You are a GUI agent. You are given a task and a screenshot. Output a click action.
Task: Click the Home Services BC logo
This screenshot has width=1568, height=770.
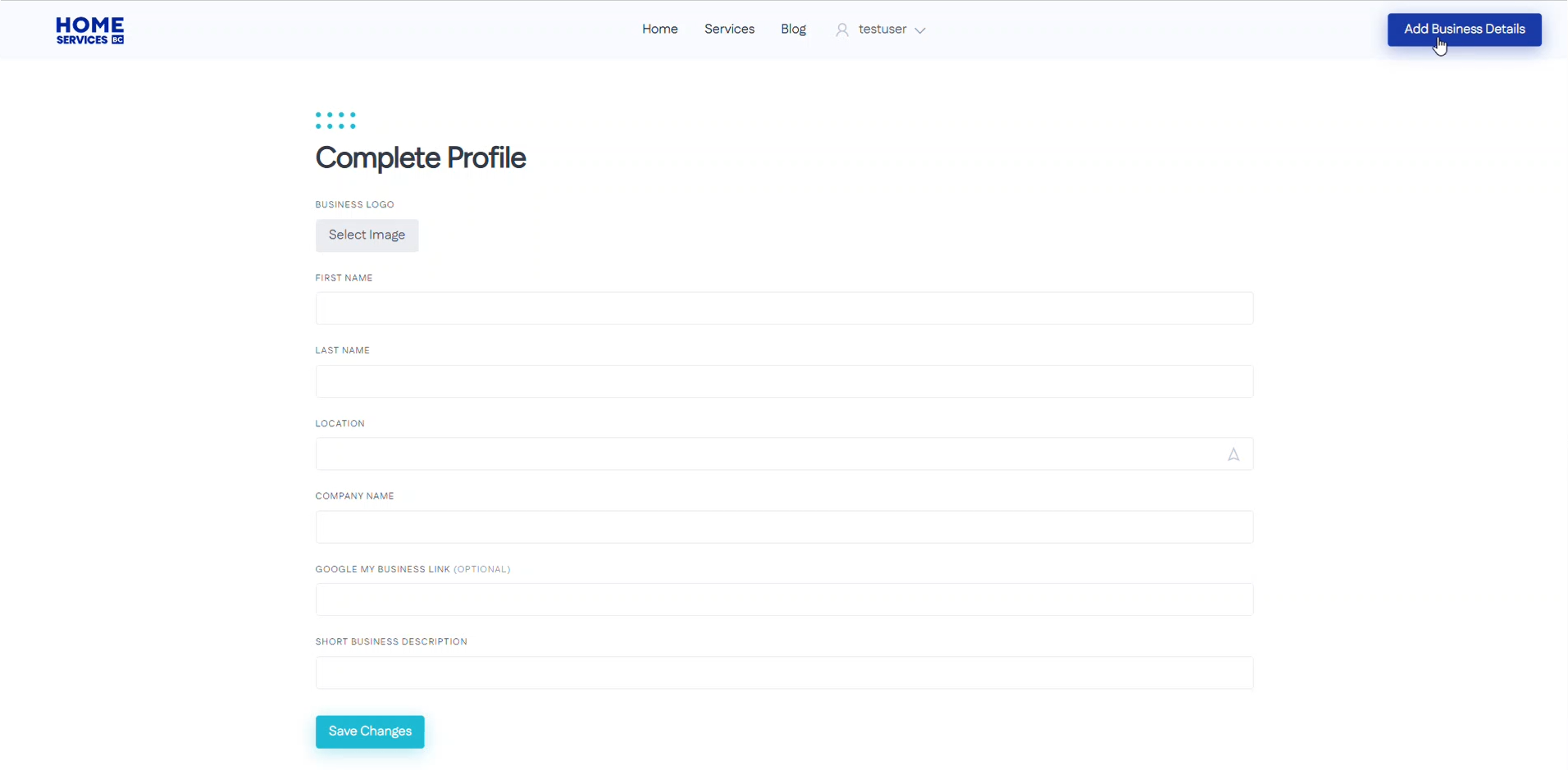(x=90, y=30)
